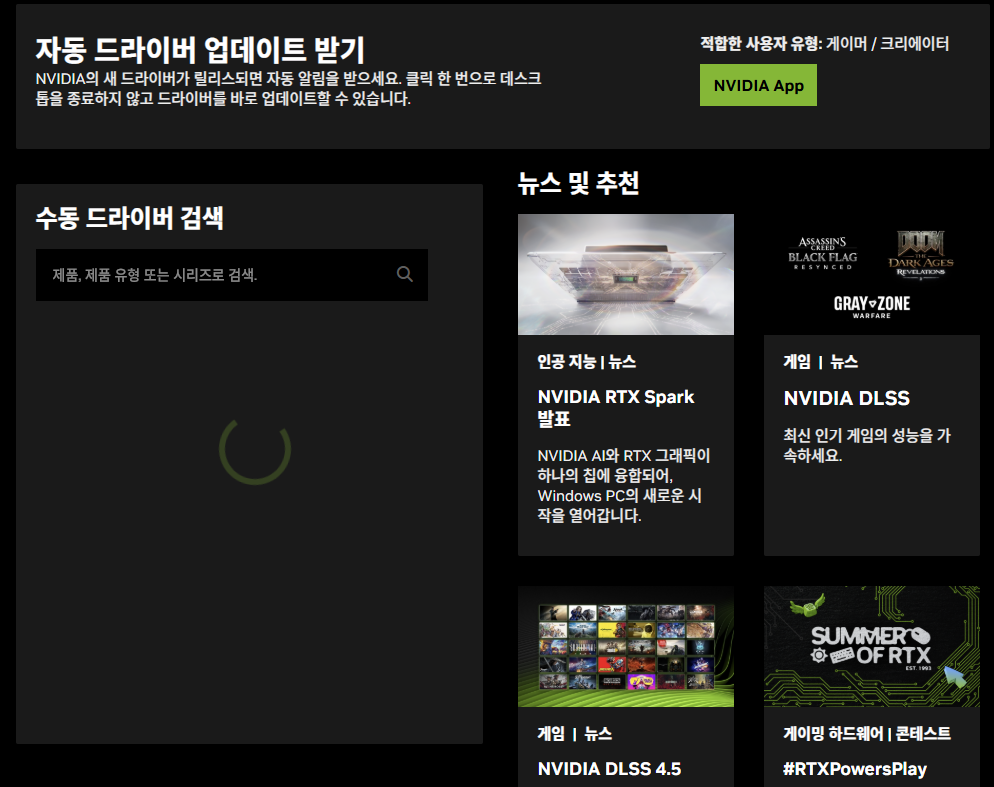Click the 자동 드라이버 업데이트 받기 heading

[200, 49]
